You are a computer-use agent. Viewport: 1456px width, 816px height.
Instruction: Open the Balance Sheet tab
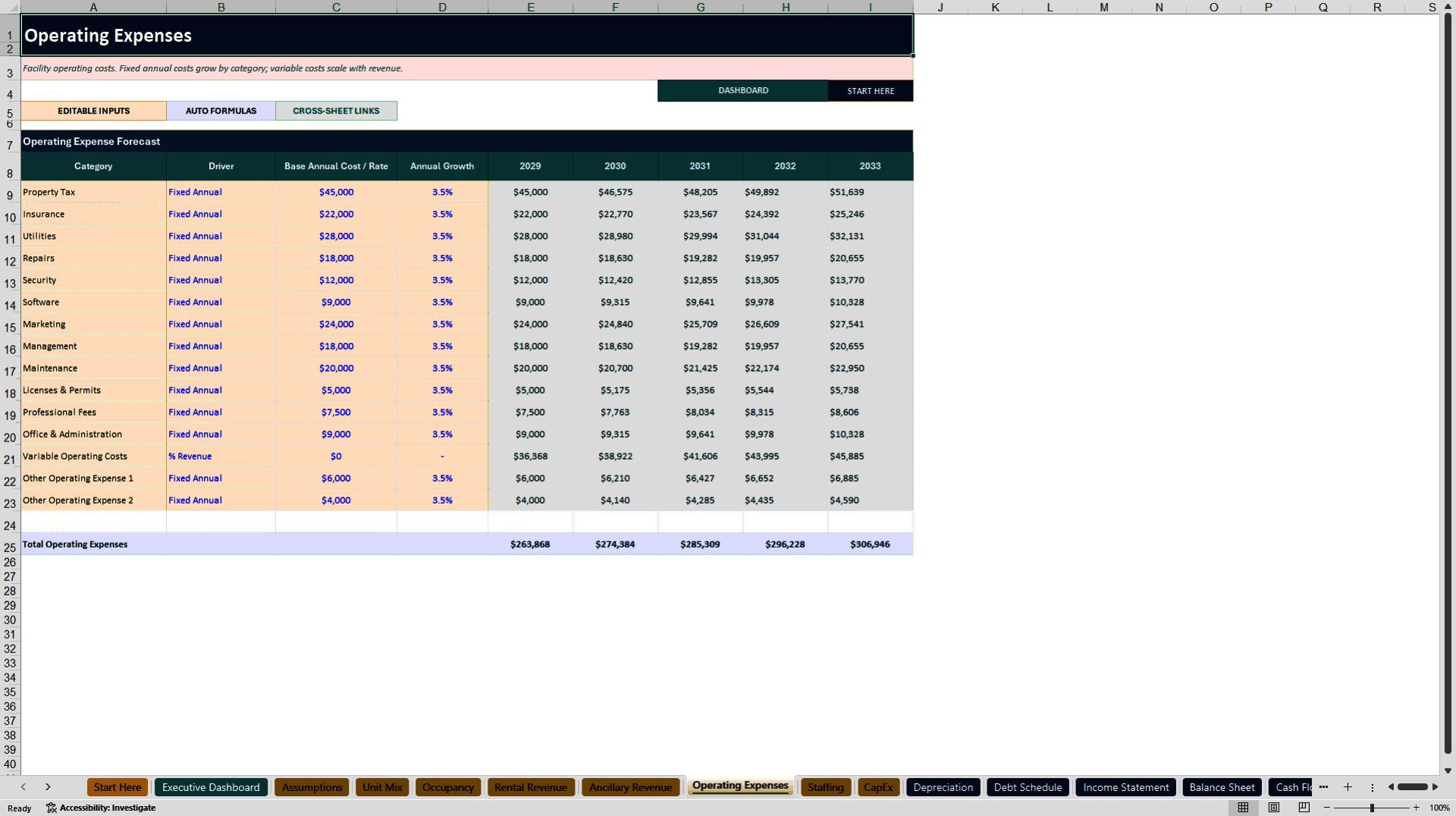coord(1222,787)
